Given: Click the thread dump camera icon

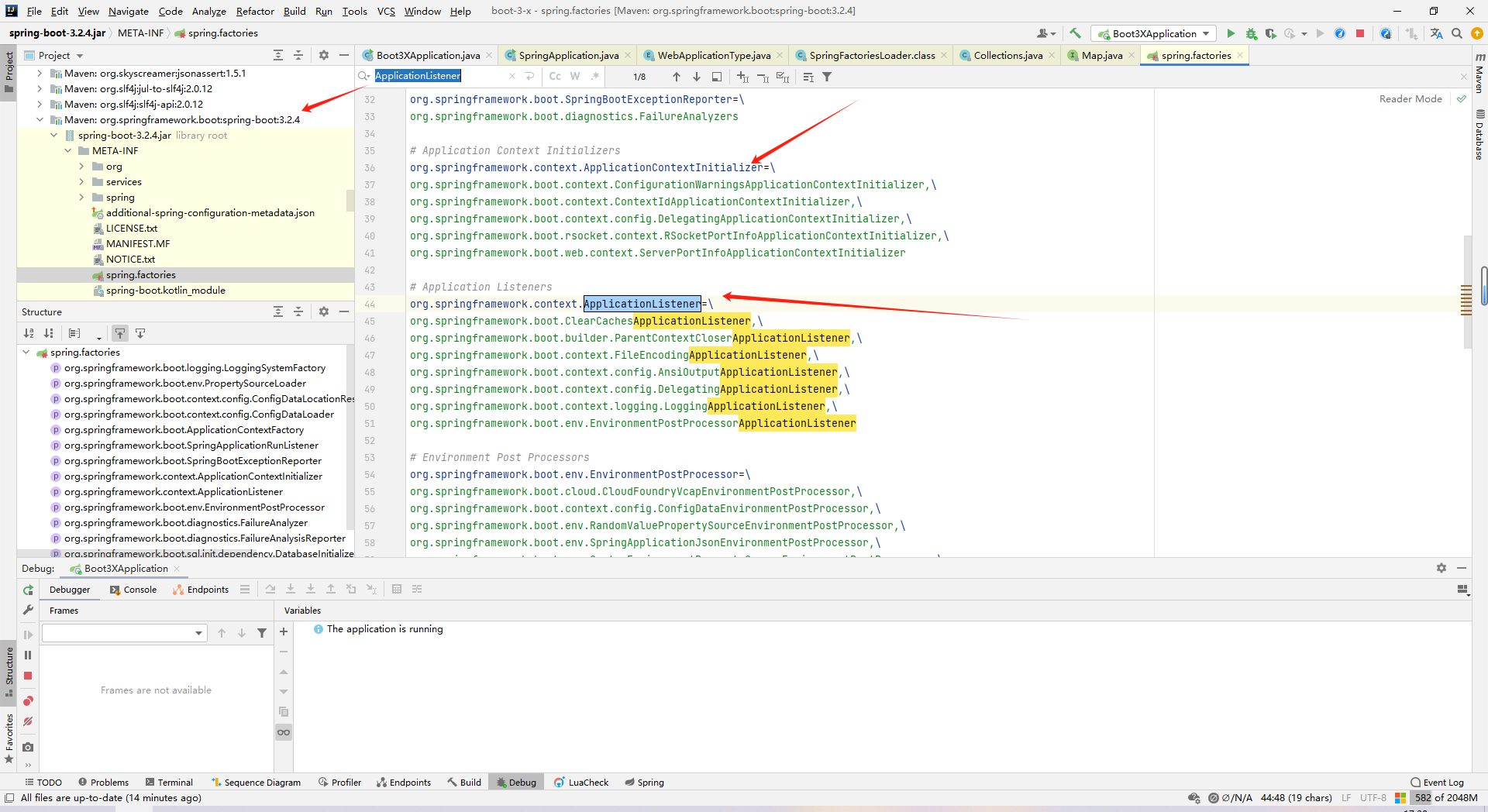Looking at the screenshot, I should tap(28, 747).
